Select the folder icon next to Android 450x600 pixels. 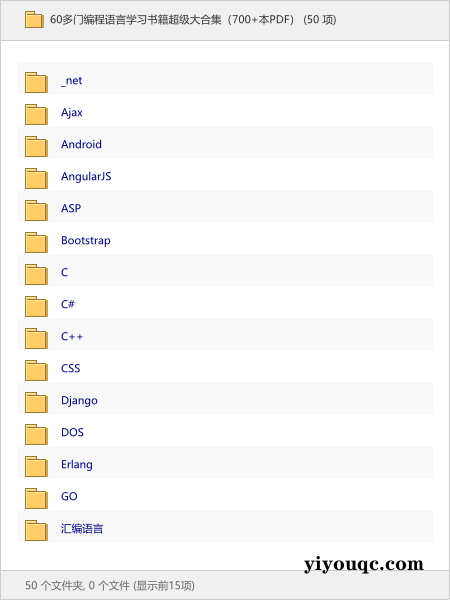(36, 146)
